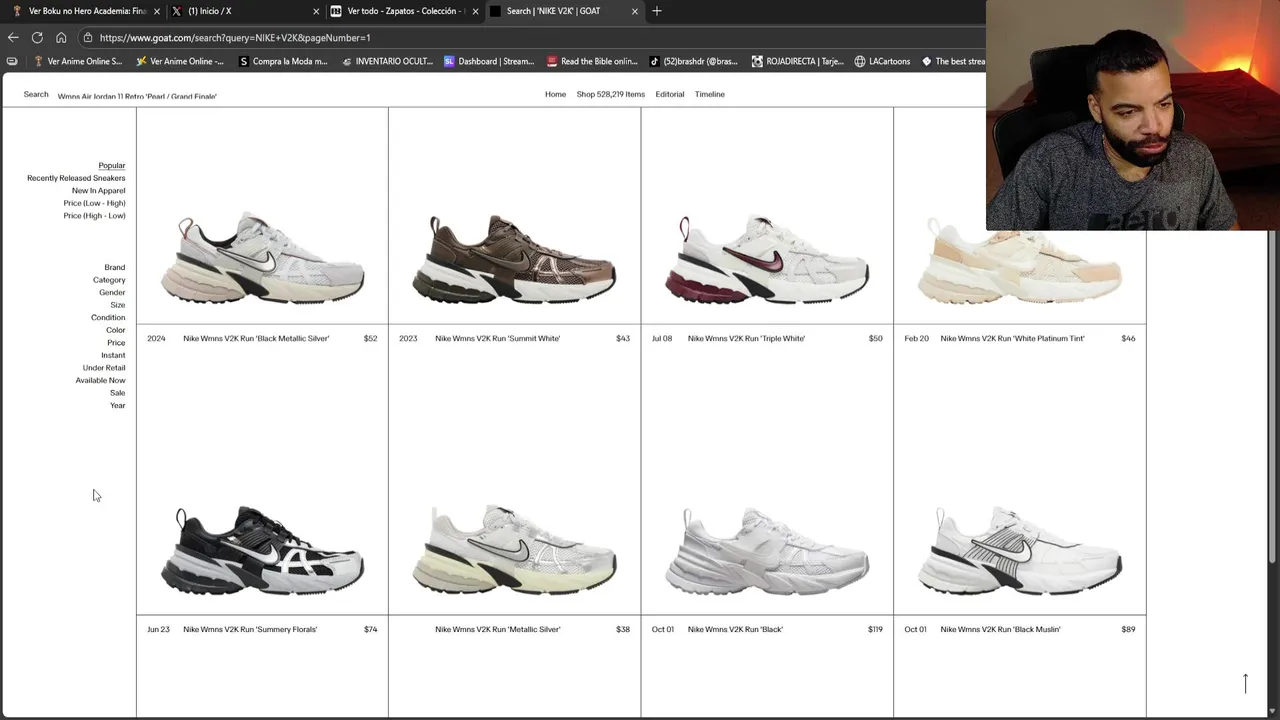
Task: Expand the Category filter
Action: (x=109, y=280)
